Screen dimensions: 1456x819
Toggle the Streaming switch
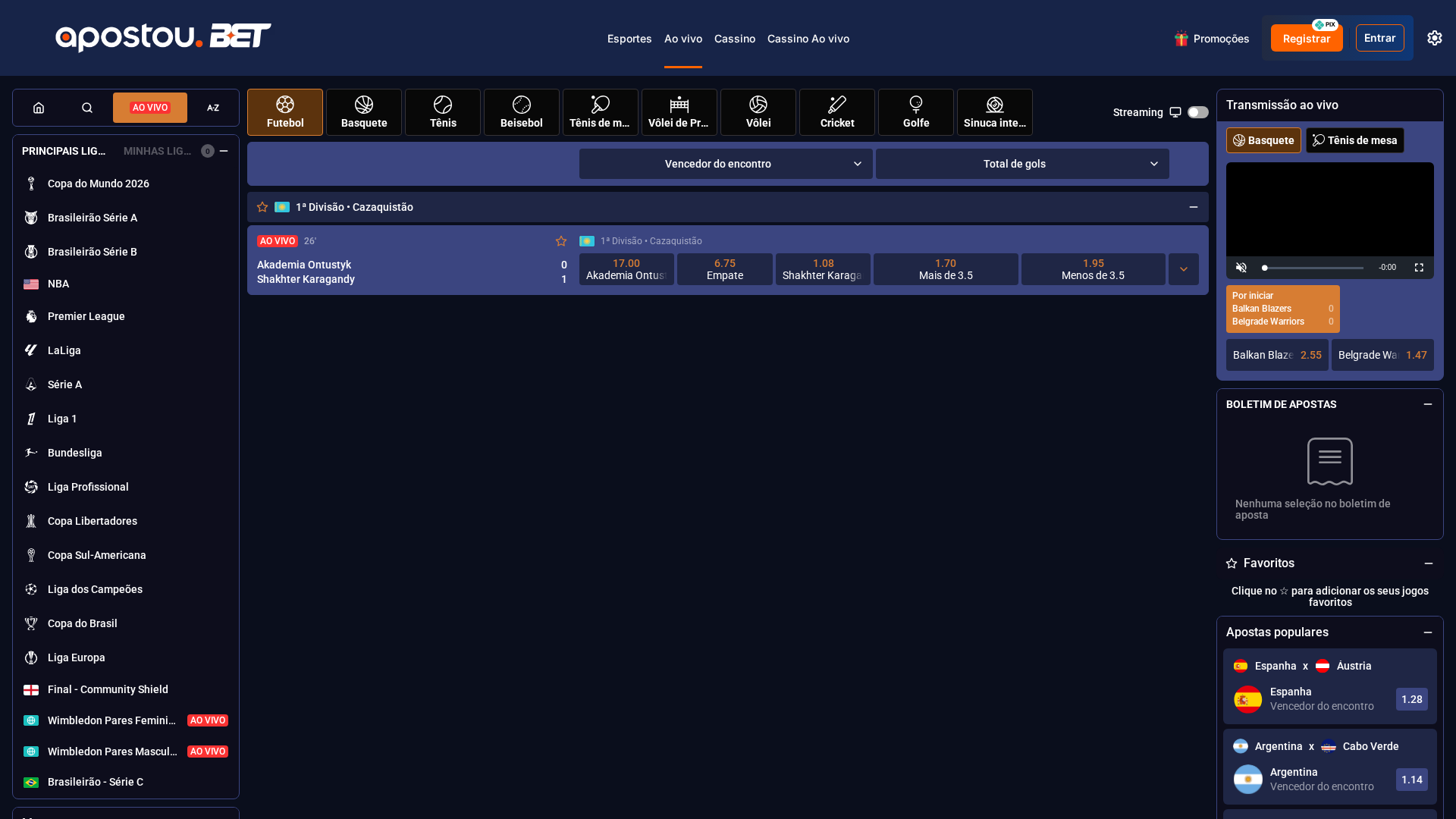pyautogui.click(x=1198, y=112)
